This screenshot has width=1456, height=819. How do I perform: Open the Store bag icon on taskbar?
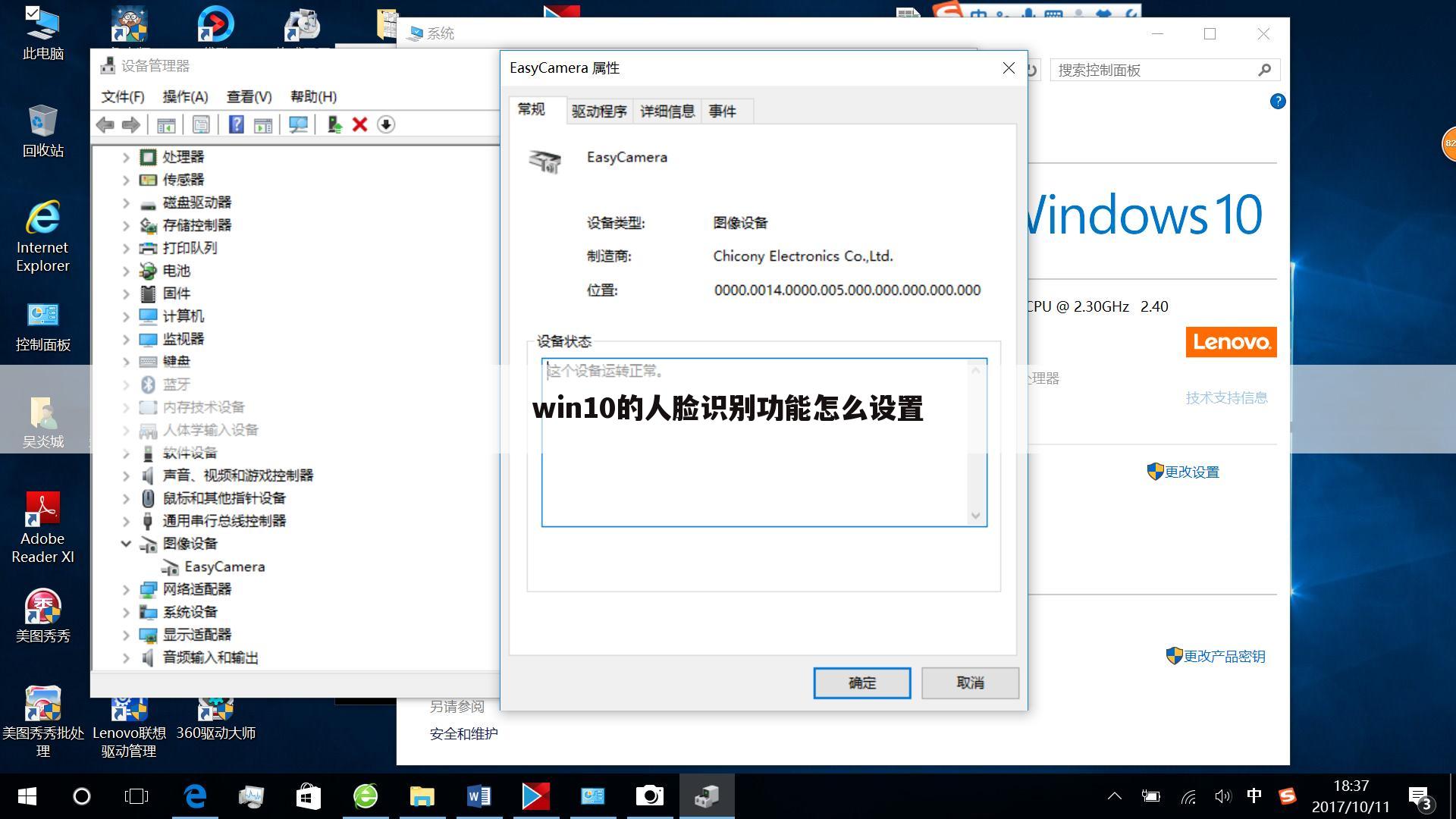coord(308,796)
